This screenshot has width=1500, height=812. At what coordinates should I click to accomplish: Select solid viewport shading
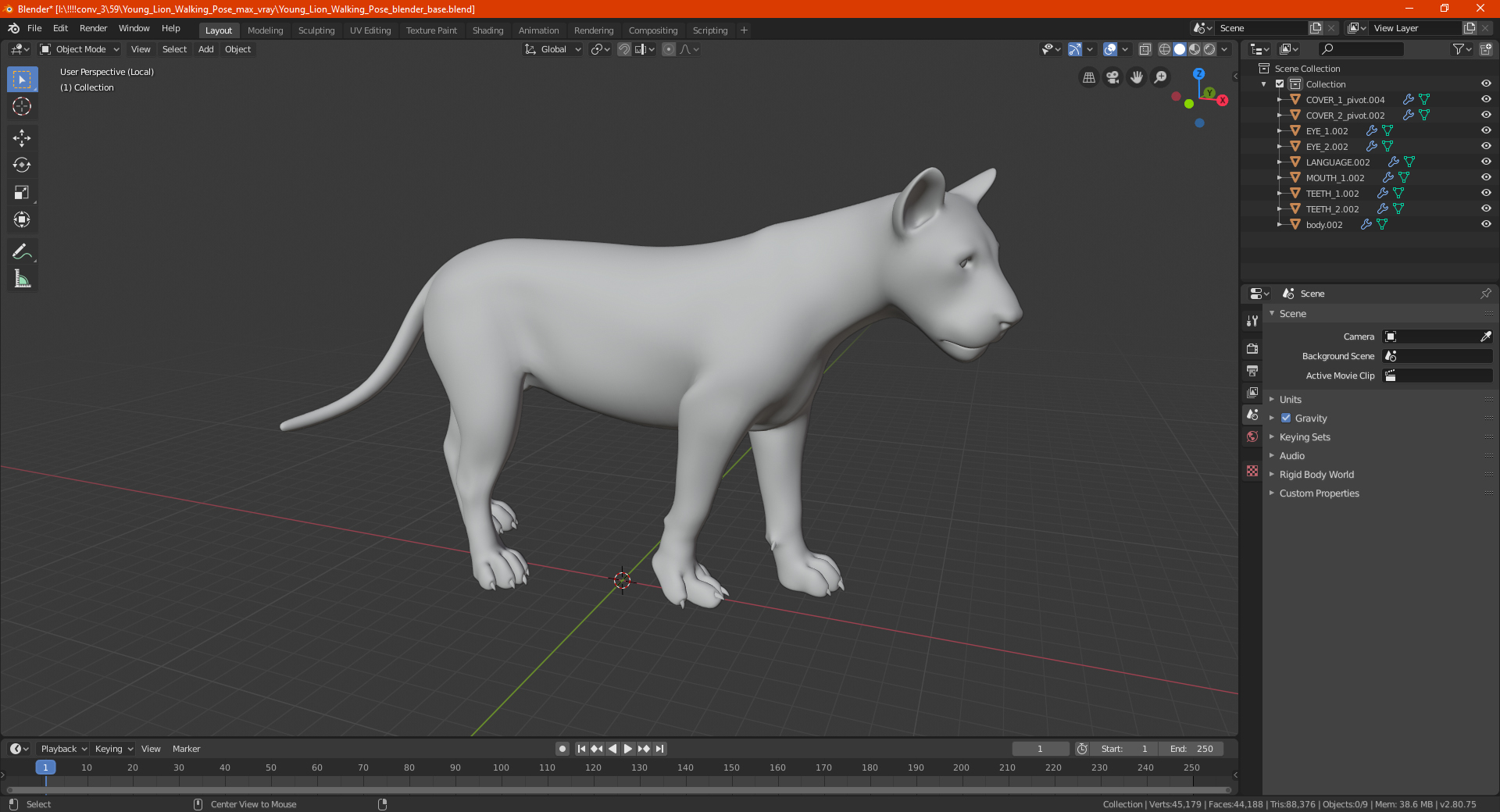coord(1180,49)
